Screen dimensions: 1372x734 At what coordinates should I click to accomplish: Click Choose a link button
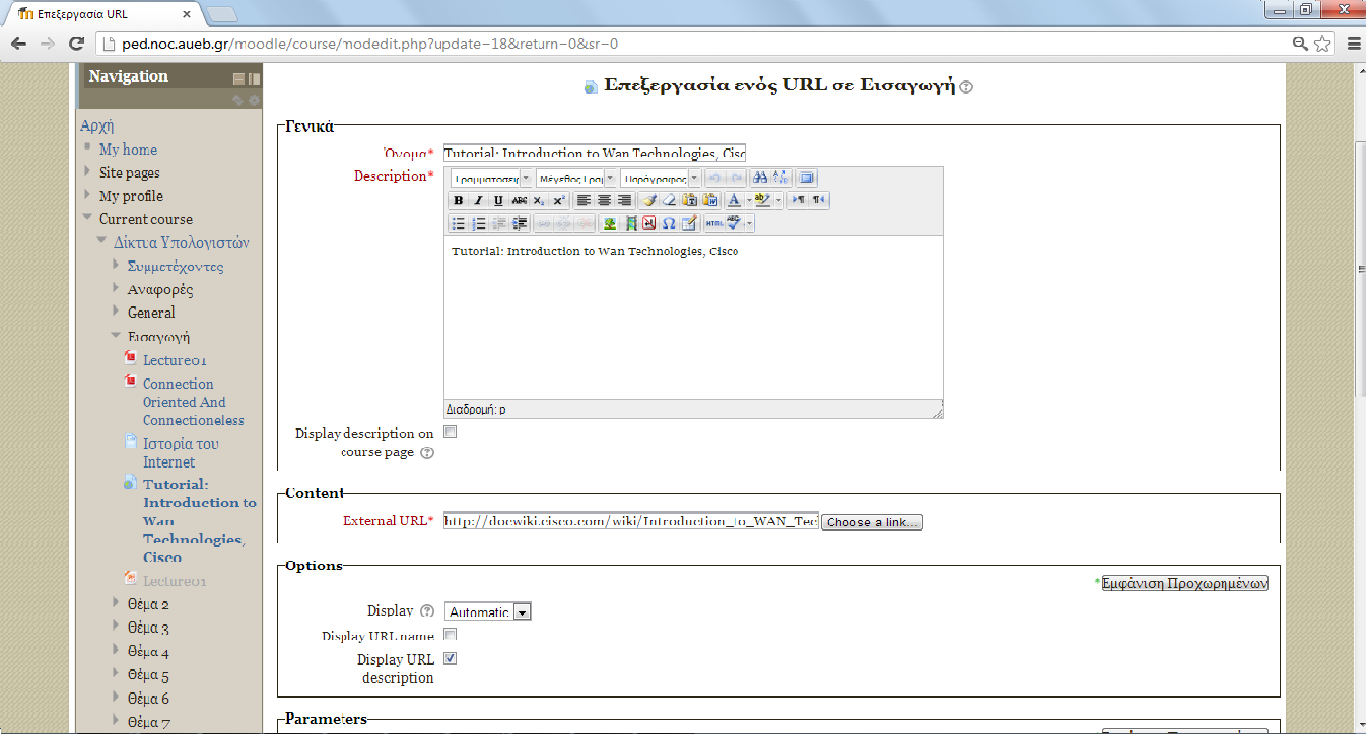872,522
